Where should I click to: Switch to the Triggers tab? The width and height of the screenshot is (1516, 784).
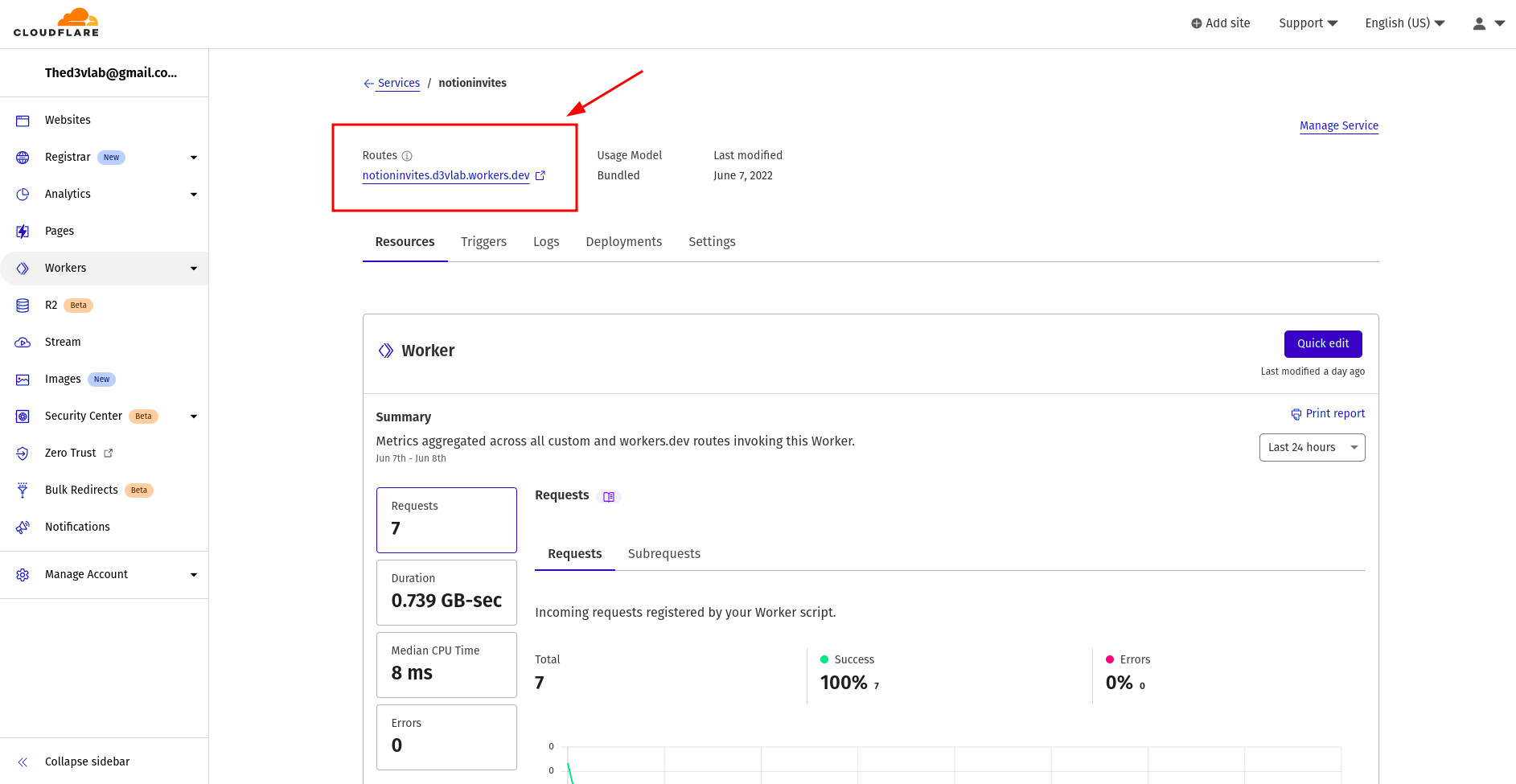(483, 242)
